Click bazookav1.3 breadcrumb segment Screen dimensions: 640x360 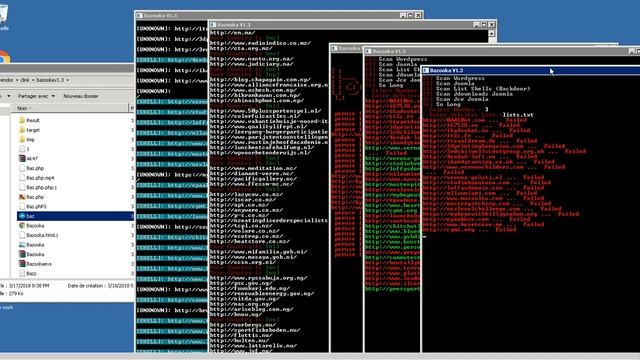point(50,80)
